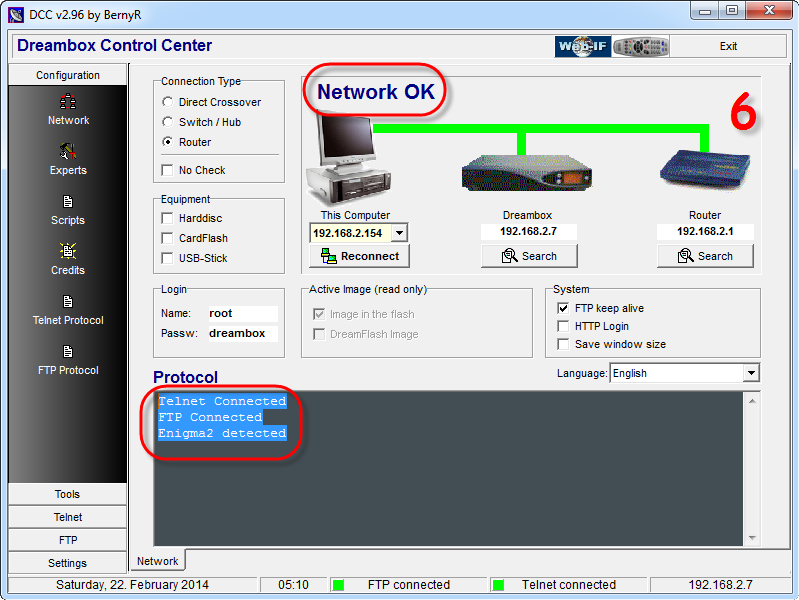The width and height of the screenshot is (799, 600).
Task: Click the DCC title bar app icon
Action: pos(16,15)
